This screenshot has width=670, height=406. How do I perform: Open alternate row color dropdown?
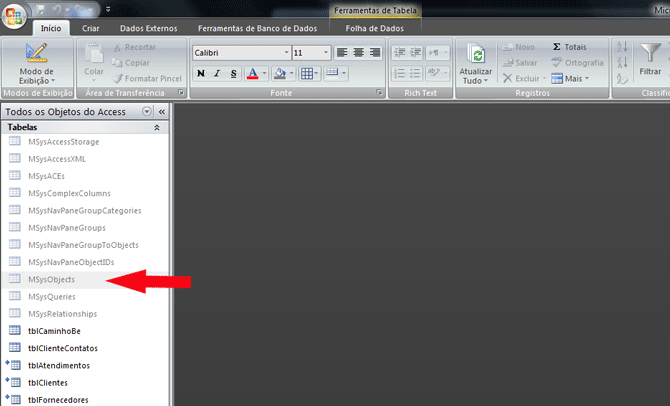coord(336,73)
